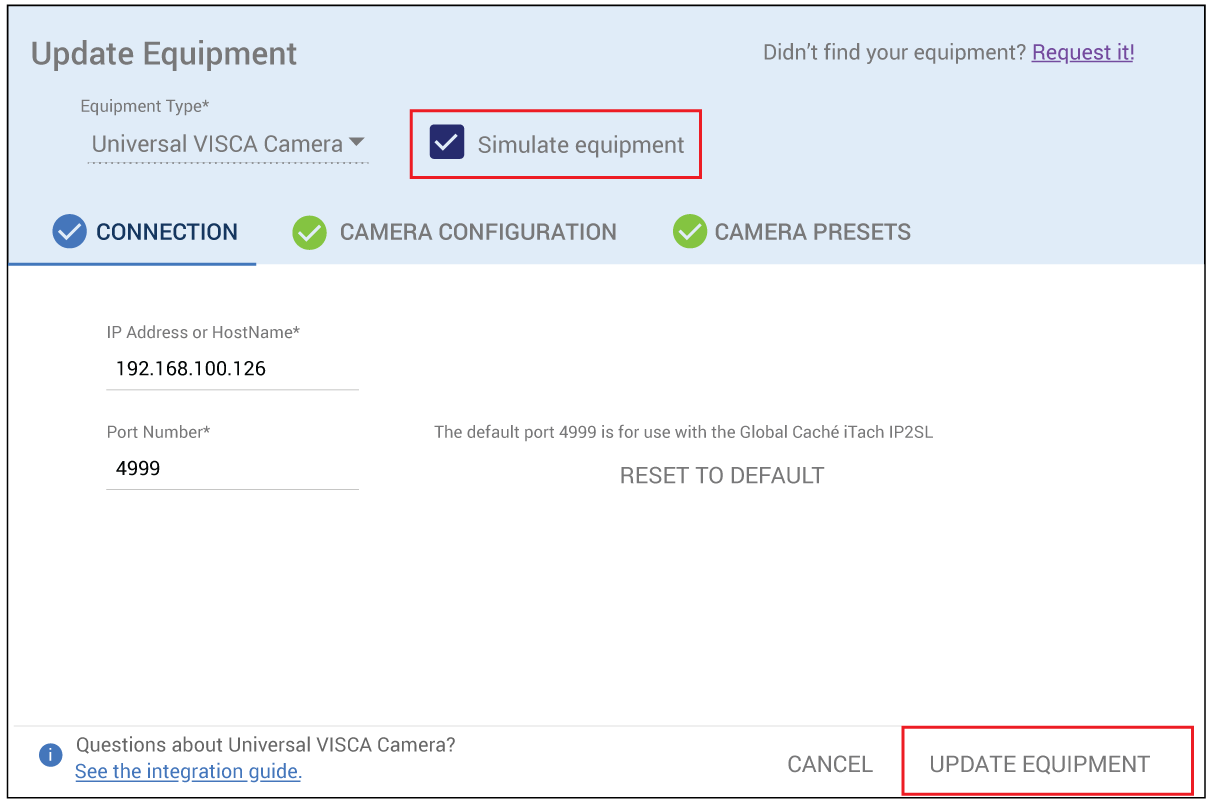Click the blue info icon at bottom left
The height and width of the screenshot is (802, 1212).
coord(50,755)
